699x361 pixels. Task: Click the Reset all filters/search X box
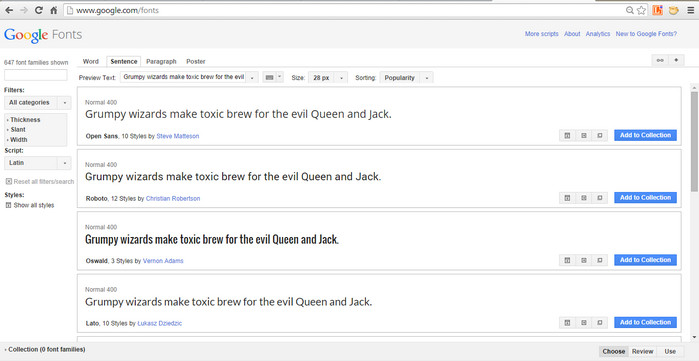(x=8, y=181)
